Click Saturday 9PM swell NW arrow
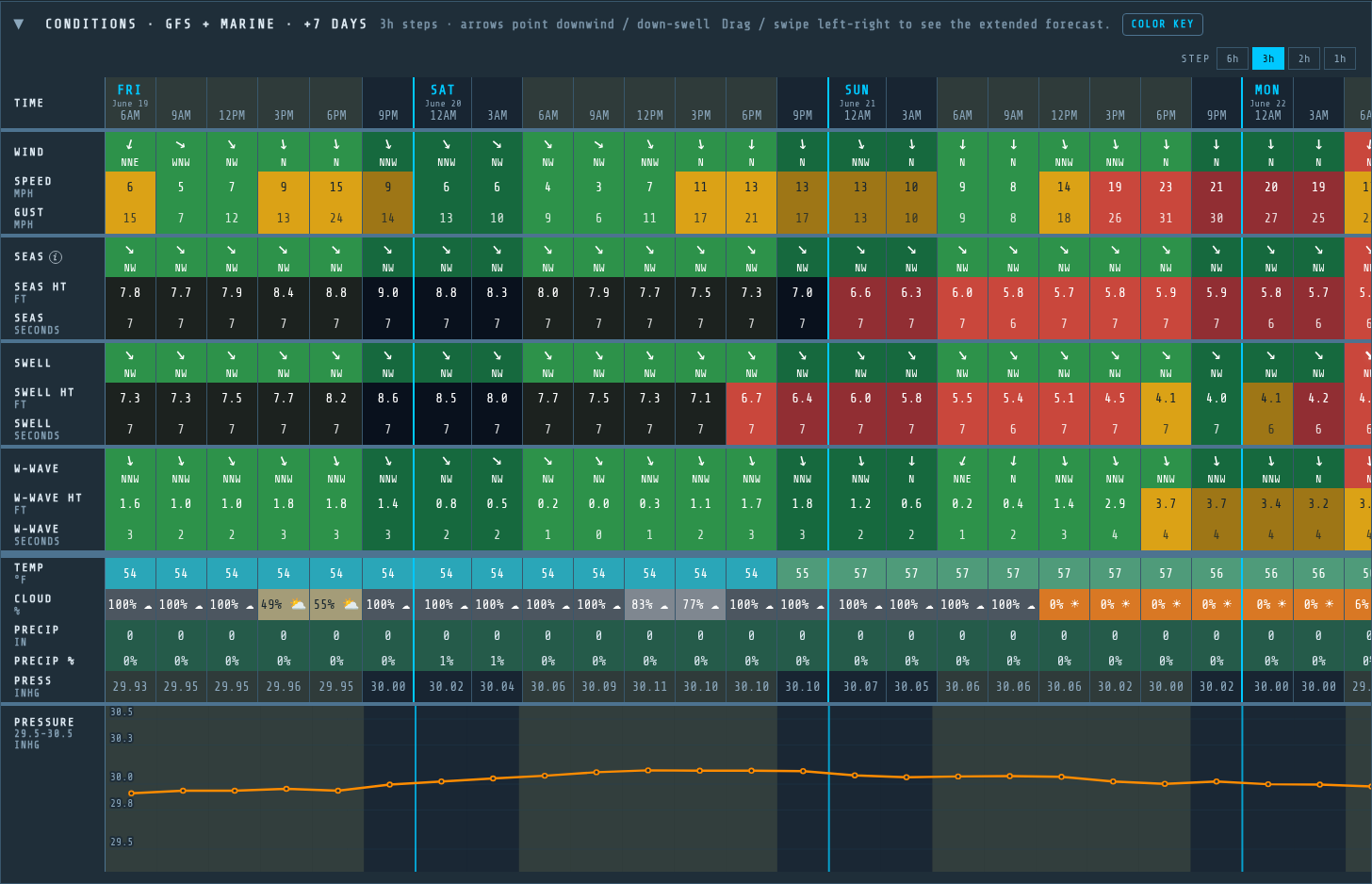Screen dimensions: 1372x884 click(x=802, y=355)
